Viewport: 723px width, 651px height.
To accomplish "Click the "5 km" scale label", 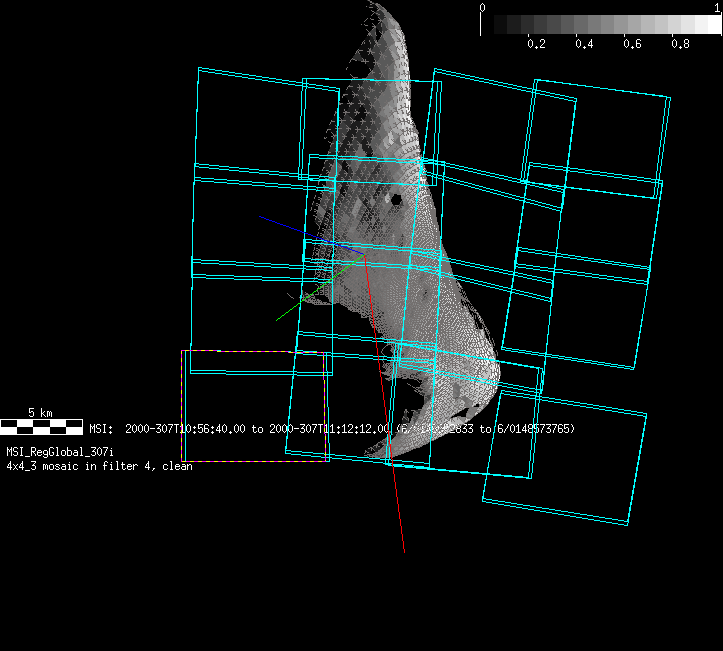I will (x=40, y=412).
